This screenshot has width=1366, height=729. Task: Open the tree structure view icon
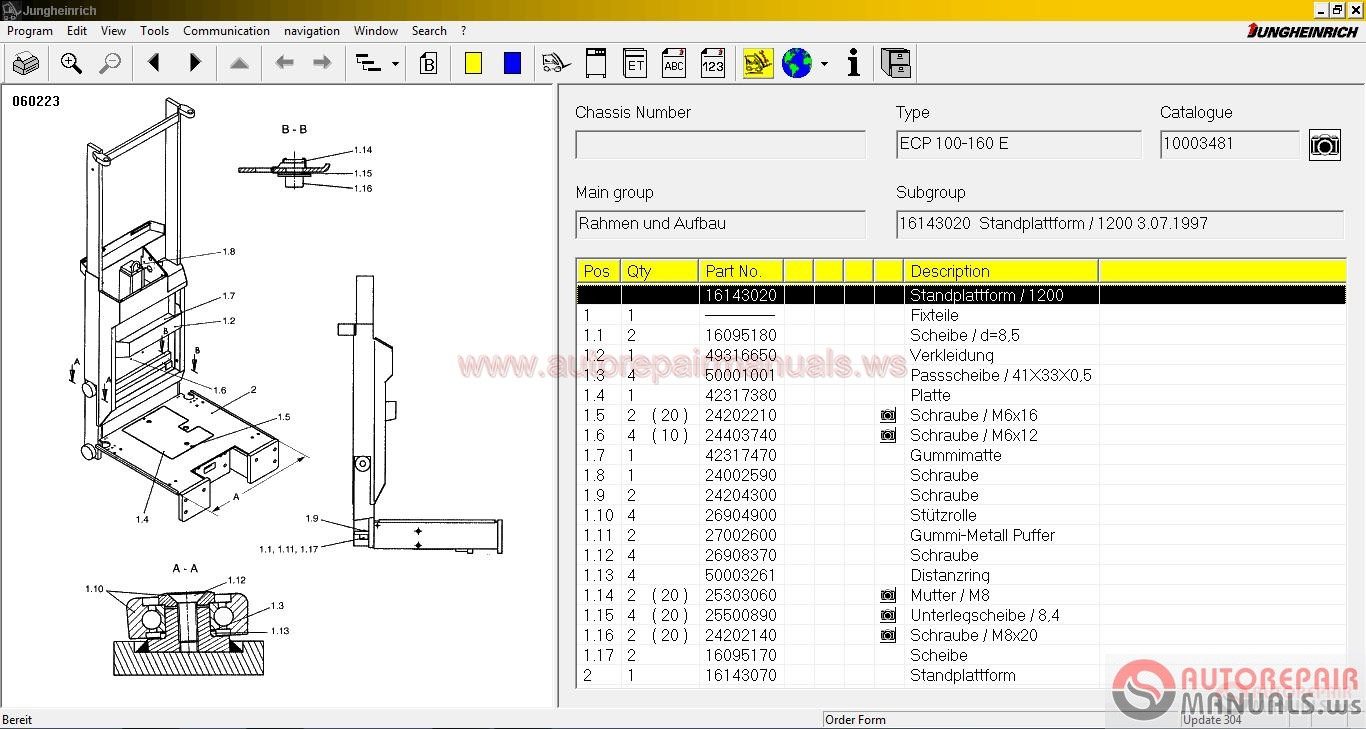[x=369, y=64]
